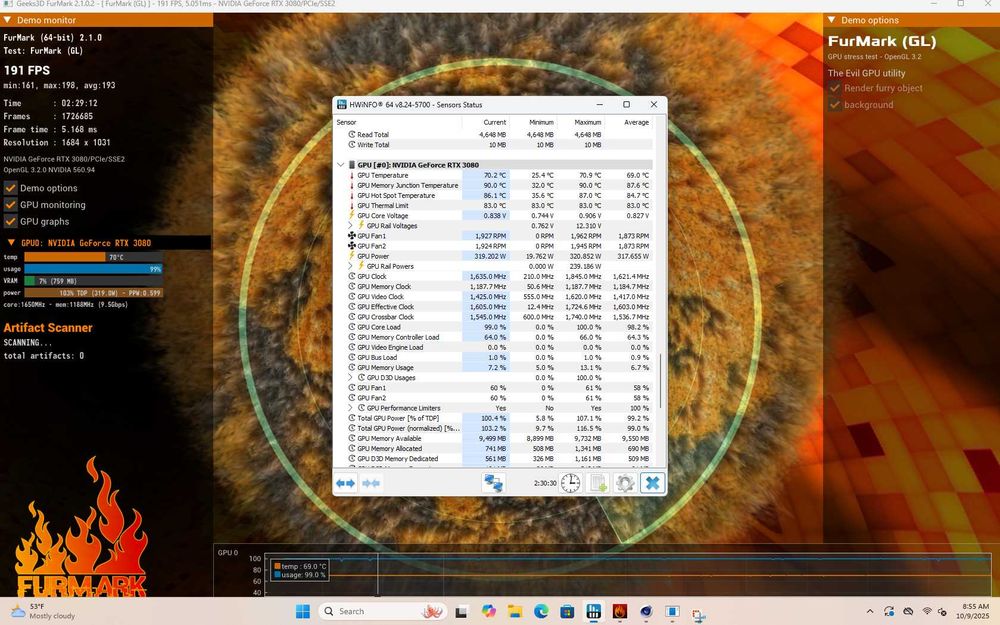Toggle the GPU graphs checkbox
The width and height of the screenshot is (1000, 625).
[10, 221]
